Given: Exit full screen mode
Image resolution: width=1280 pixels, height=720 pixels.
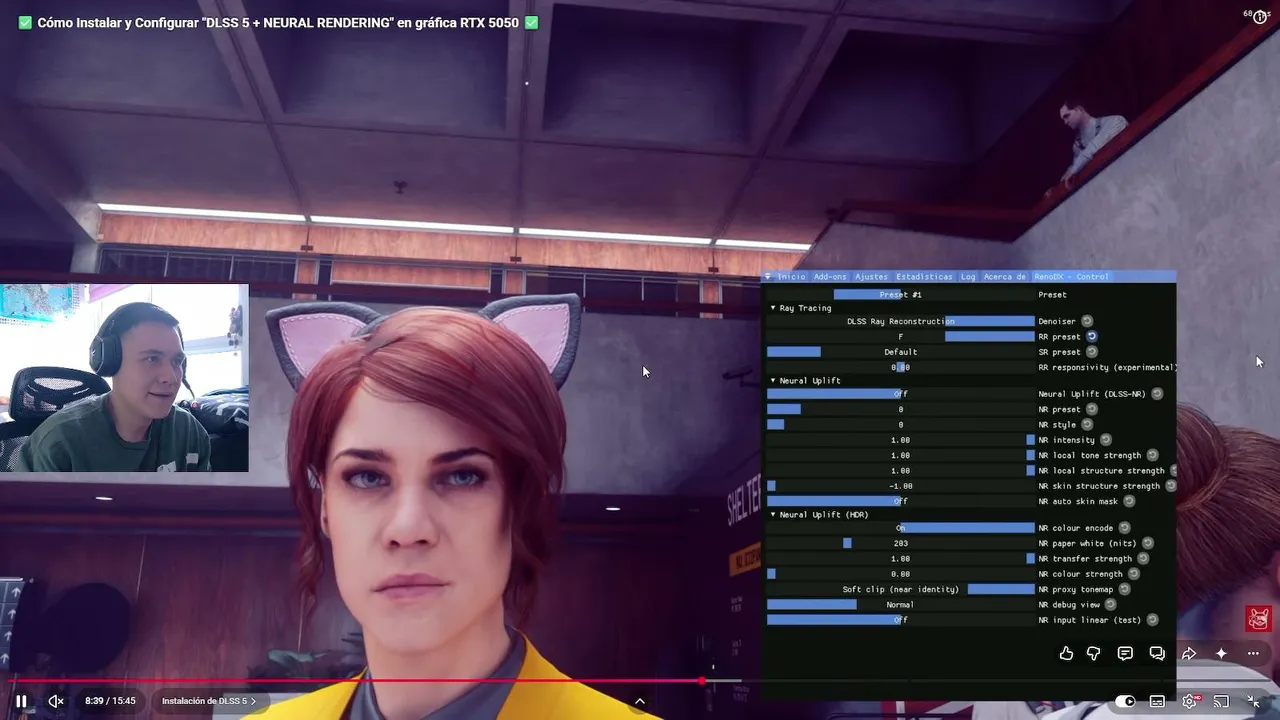Looking at the screenshot, I should (1253, 701).
